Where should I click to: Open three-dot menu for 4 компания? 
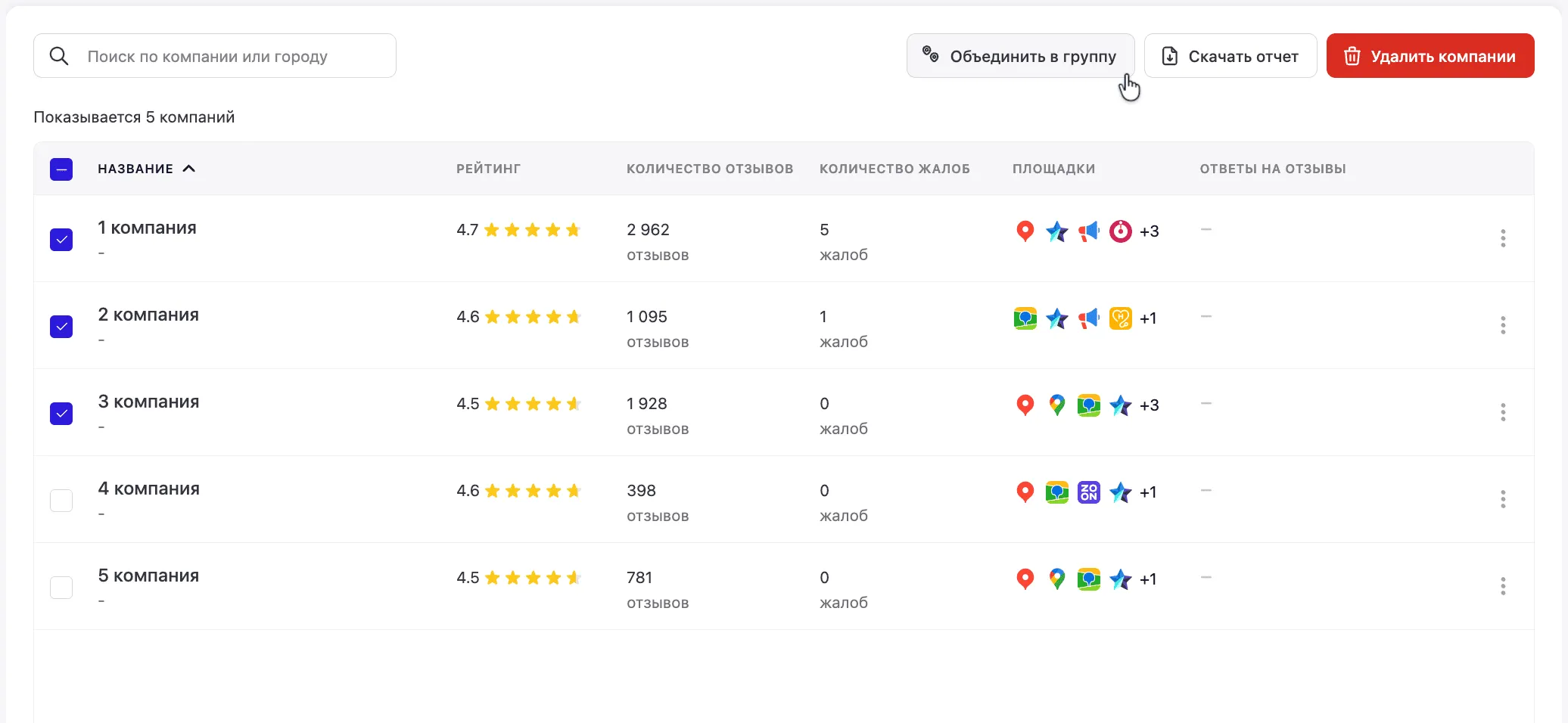pyautogui.click(x=1503, y=499)
